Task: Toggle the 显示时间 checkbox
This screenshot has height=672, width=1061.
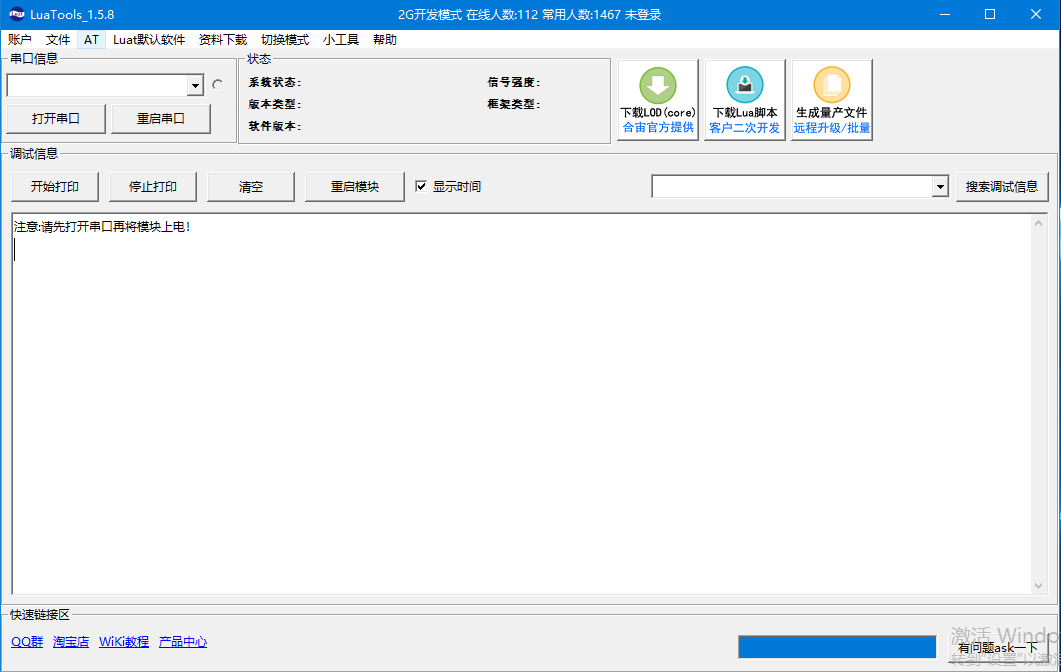Action: click(x=421, y=186)
